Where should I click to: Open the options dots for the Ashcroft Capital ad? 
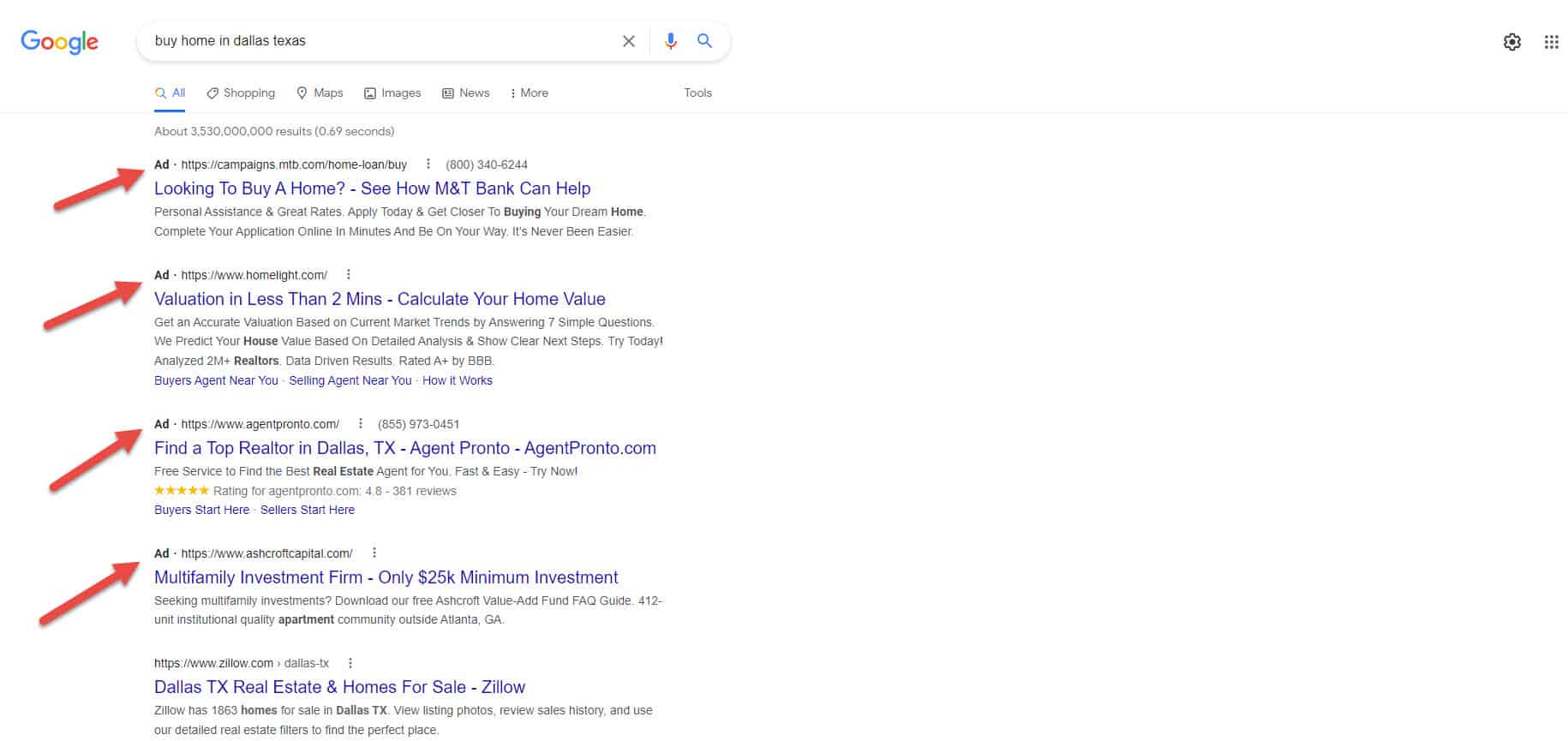tap(374, 553)
